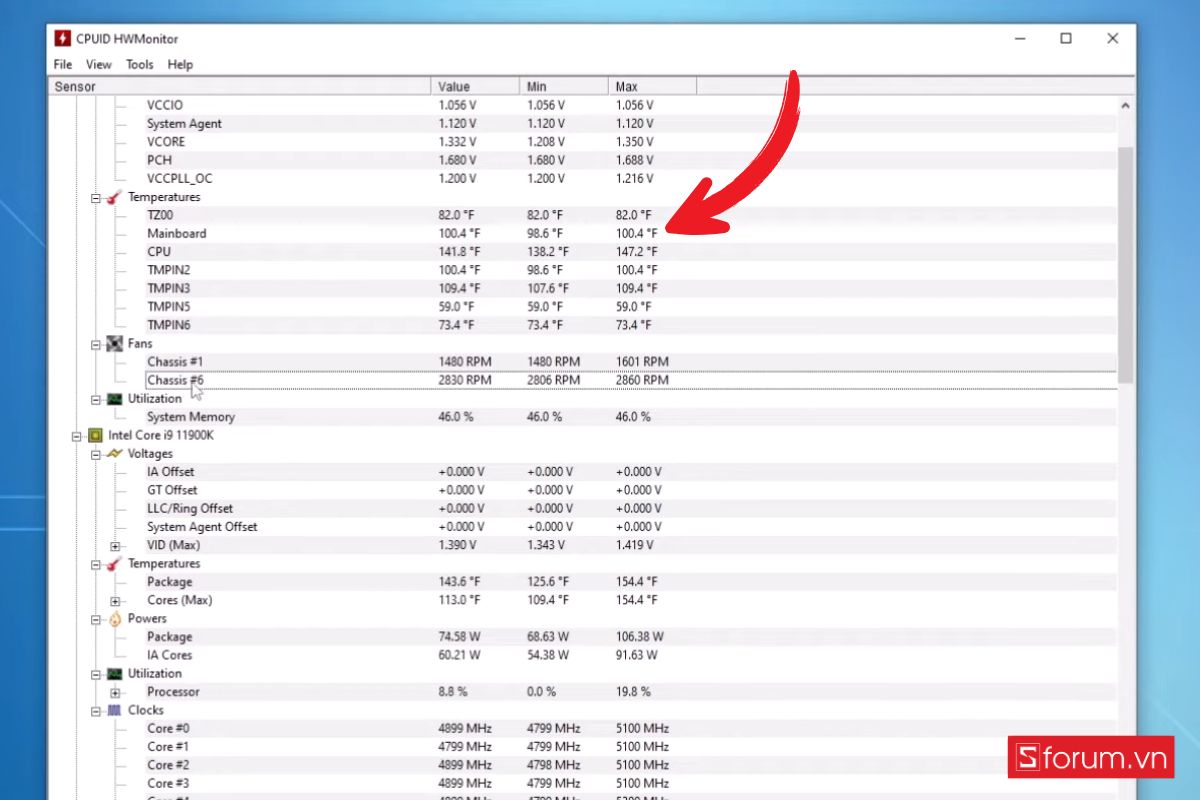
Task: Click the chip icon beside Intel Core i9 11900K
Action: point(95,436)
